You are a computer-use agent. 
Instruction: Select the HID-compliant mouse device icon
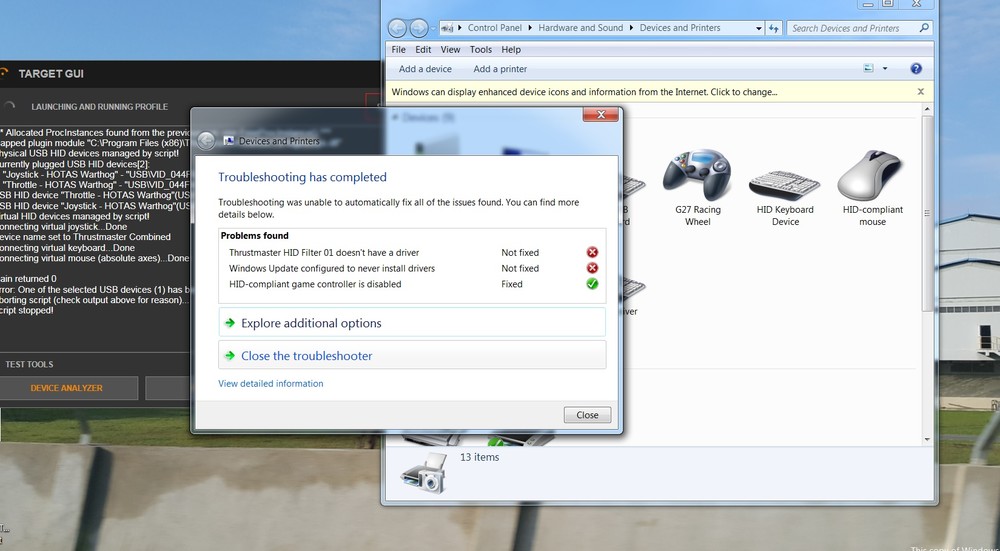coord(872,175)
